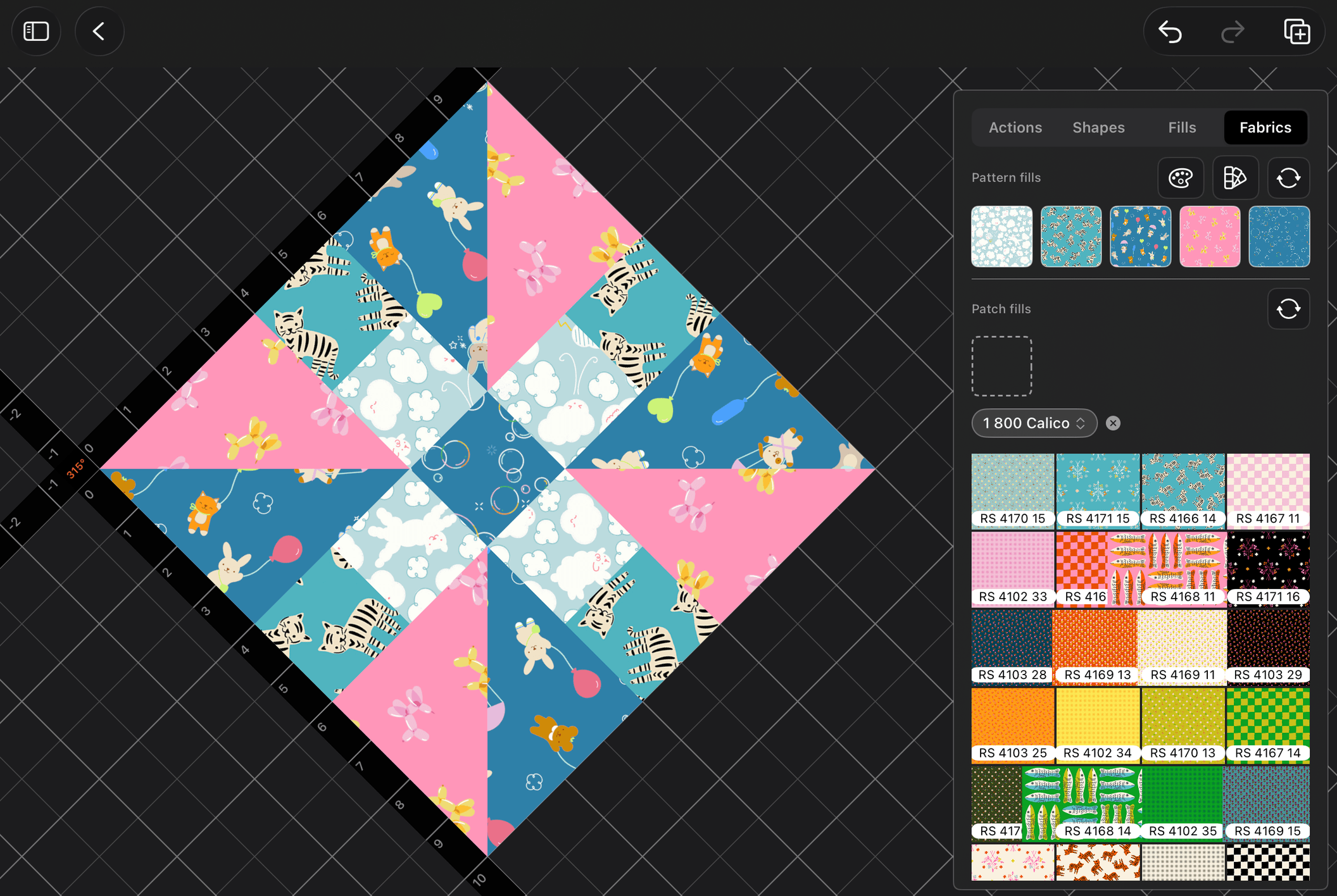Click the empty dashed patch fill slot
The image size is (1337, 896).
click(x=1001, y=366)
